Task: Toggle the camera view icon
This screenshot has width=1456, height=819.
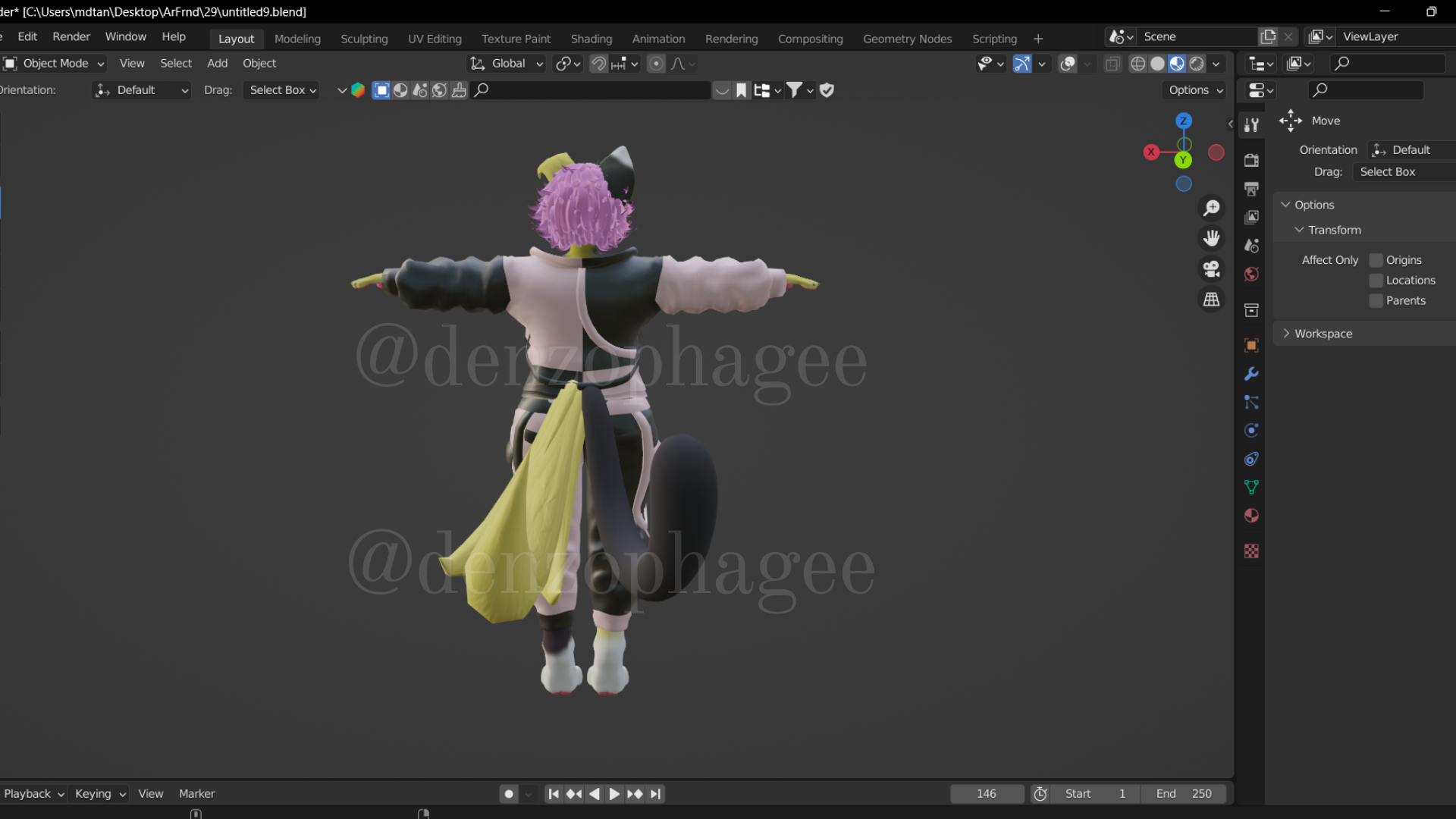Action: pos(1212,268)
